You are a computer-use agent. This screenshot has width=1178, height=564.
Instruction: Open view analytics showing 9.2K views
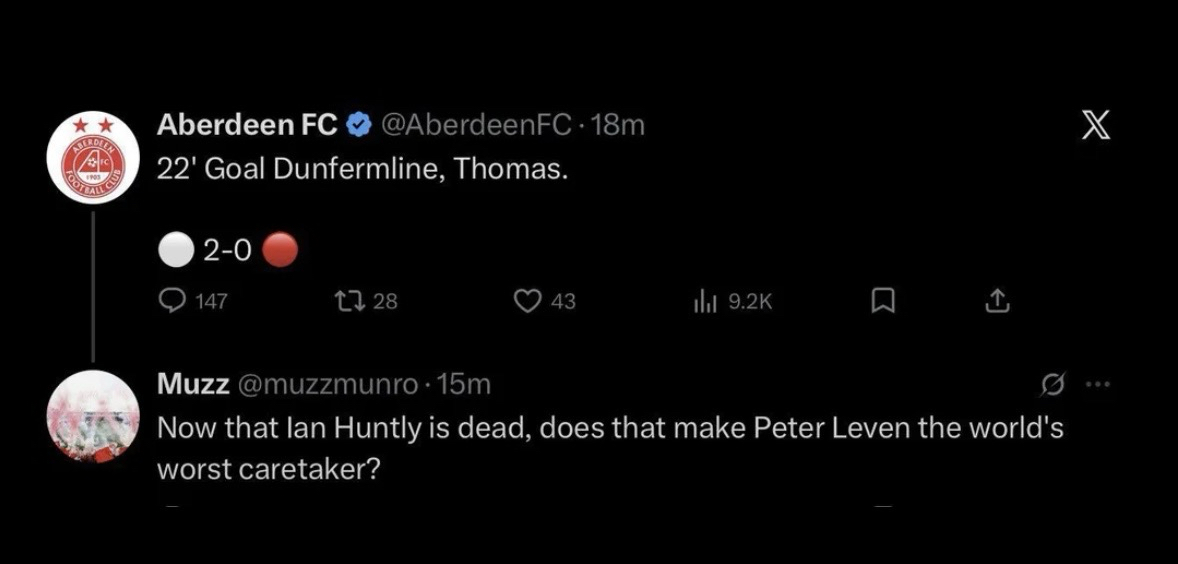tap(703, 301)
